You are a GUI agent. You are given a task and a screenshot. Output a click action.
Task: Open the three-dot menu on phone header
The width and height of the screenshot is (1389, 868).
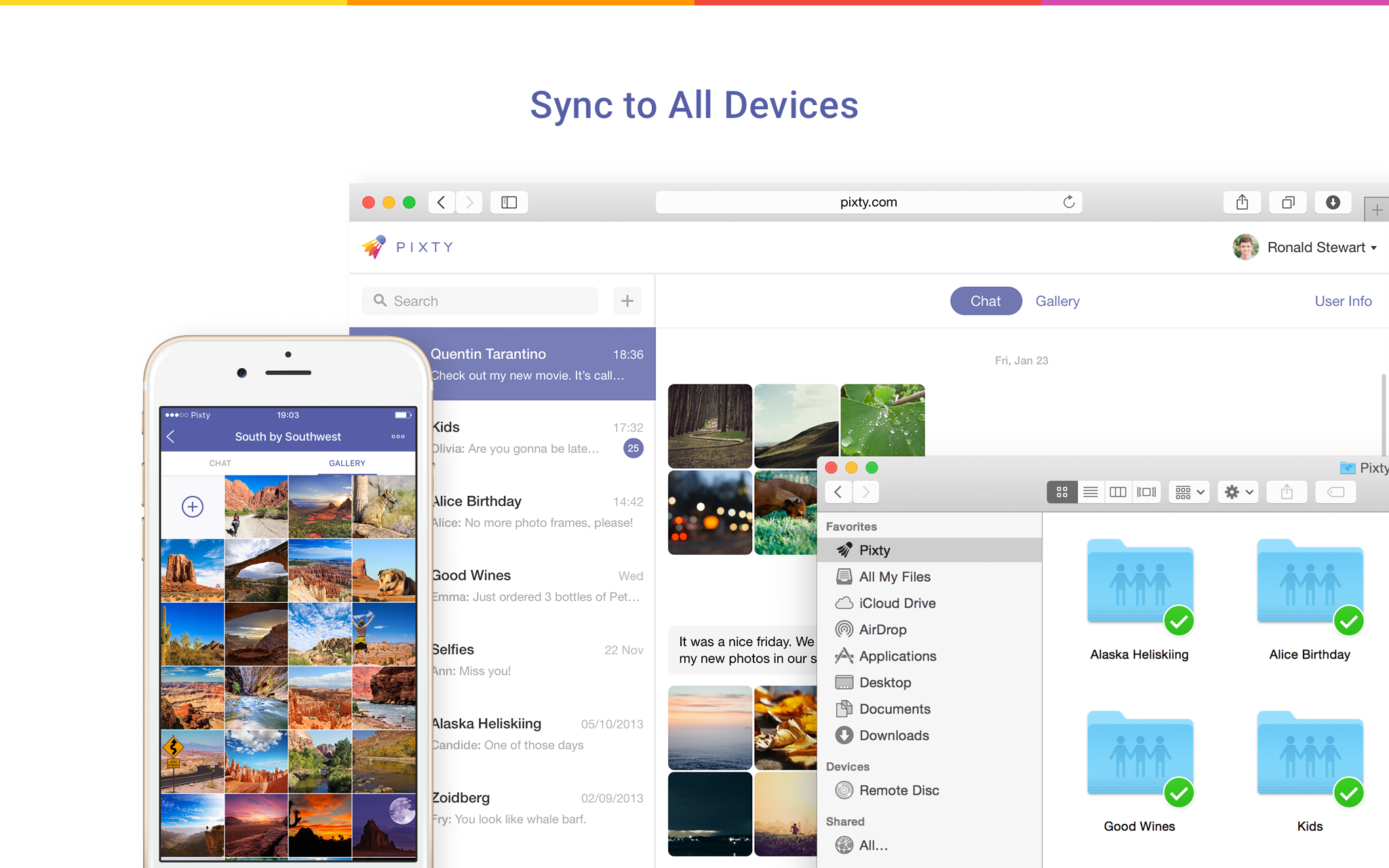pyautogui.click(x=398, y=437)
